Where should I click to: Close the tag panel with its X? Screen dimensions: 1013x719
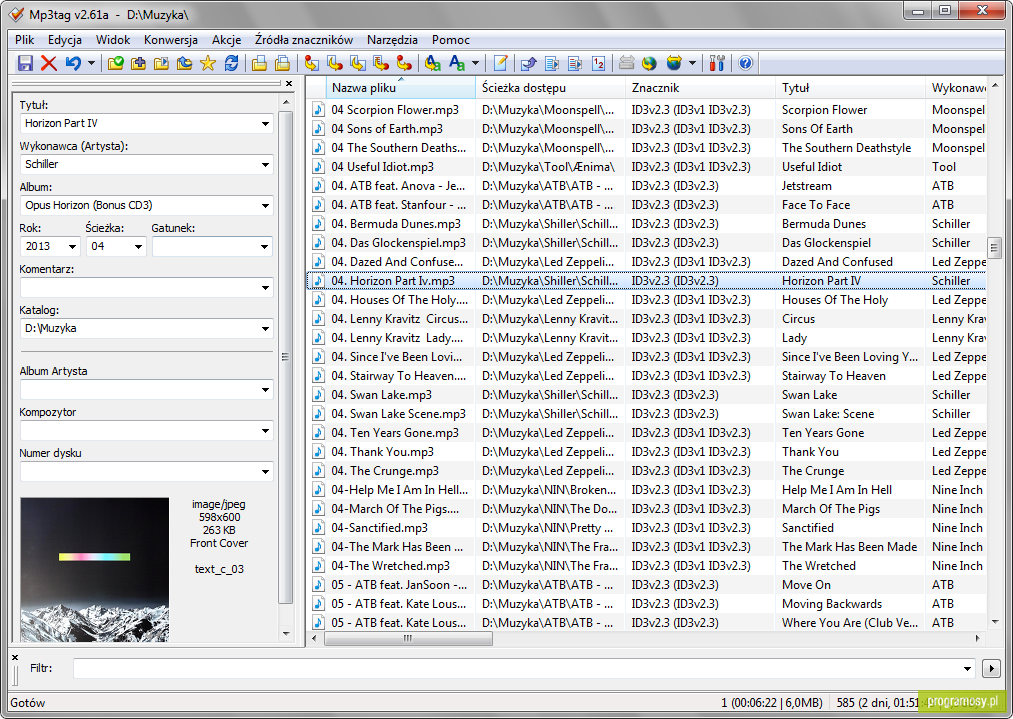[289, 83]
